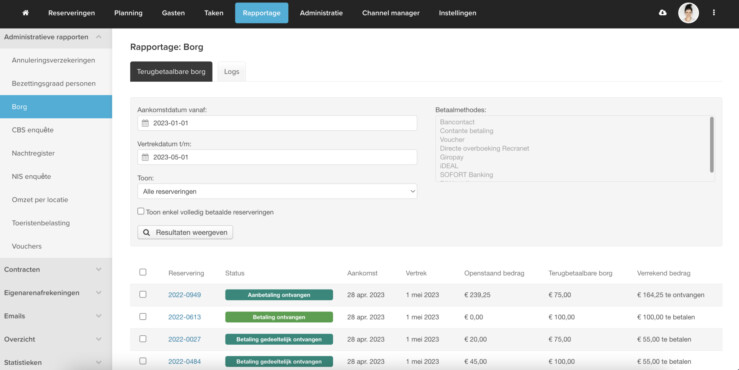Image resolution: width=739 pixels, height=370 pixels.
Task: Open the user avatar profile
Action: [688, 13]
